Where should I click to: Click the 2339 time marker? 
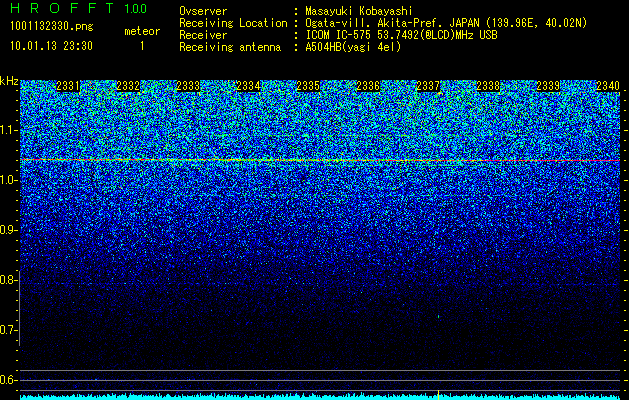[x=548, y=86]
